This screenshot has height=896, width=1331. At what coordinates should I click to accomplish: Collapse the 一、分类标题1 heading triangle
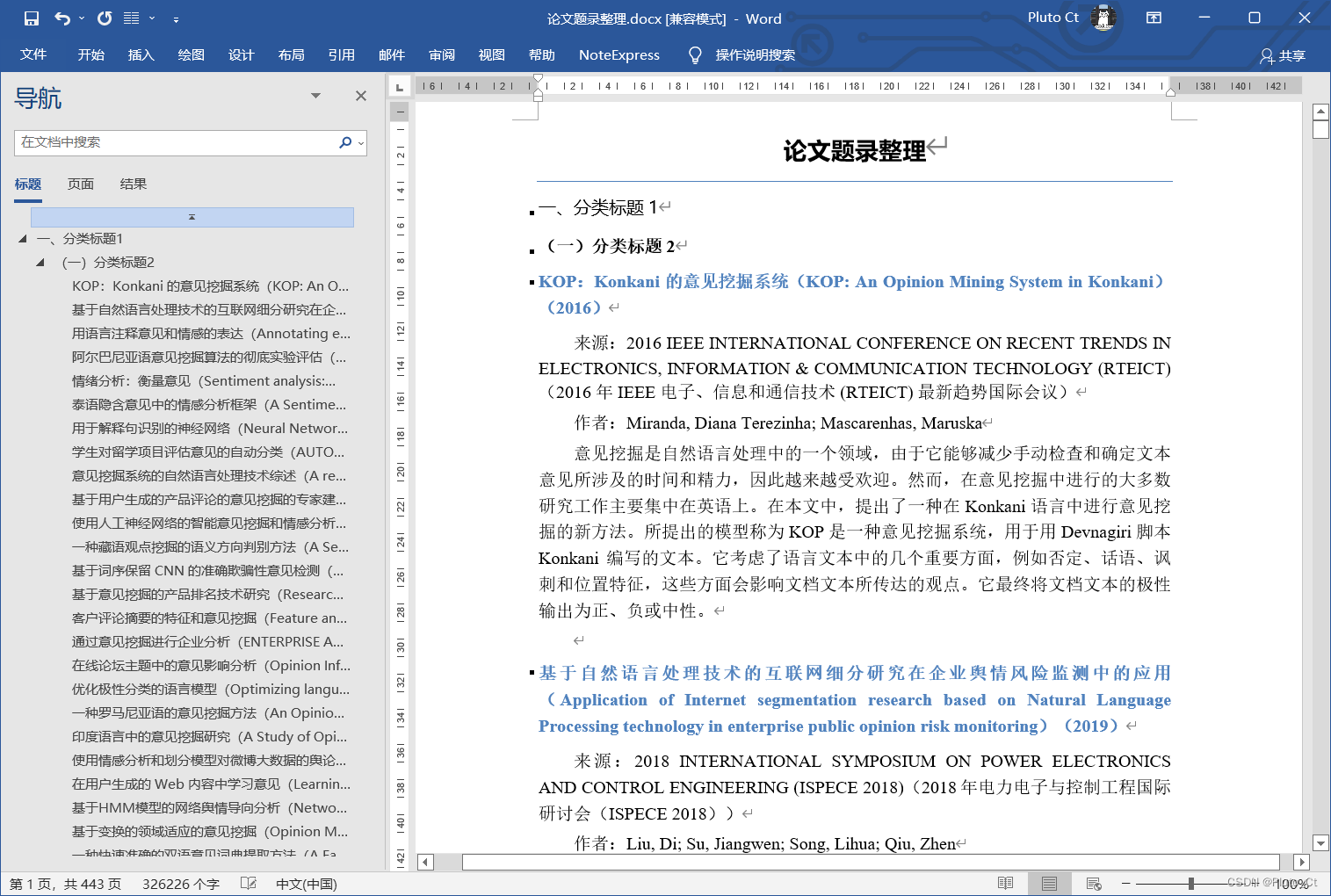click(x=23, y=239)
